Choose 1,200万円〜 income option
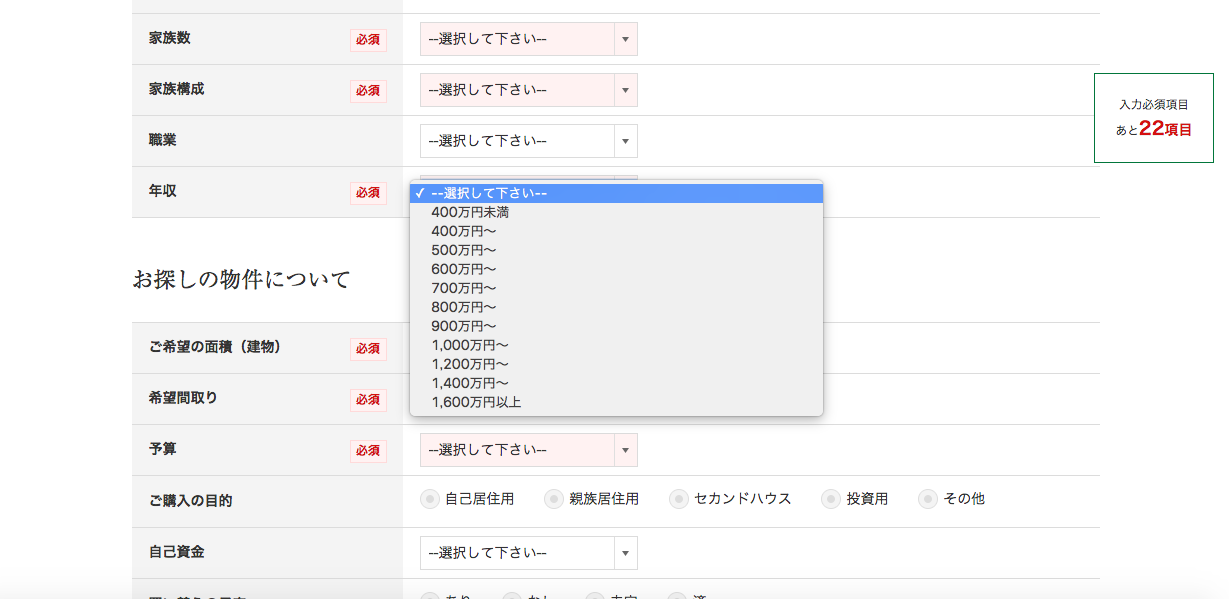This screenshot has width=1229, height=599. tap(469, 364)
